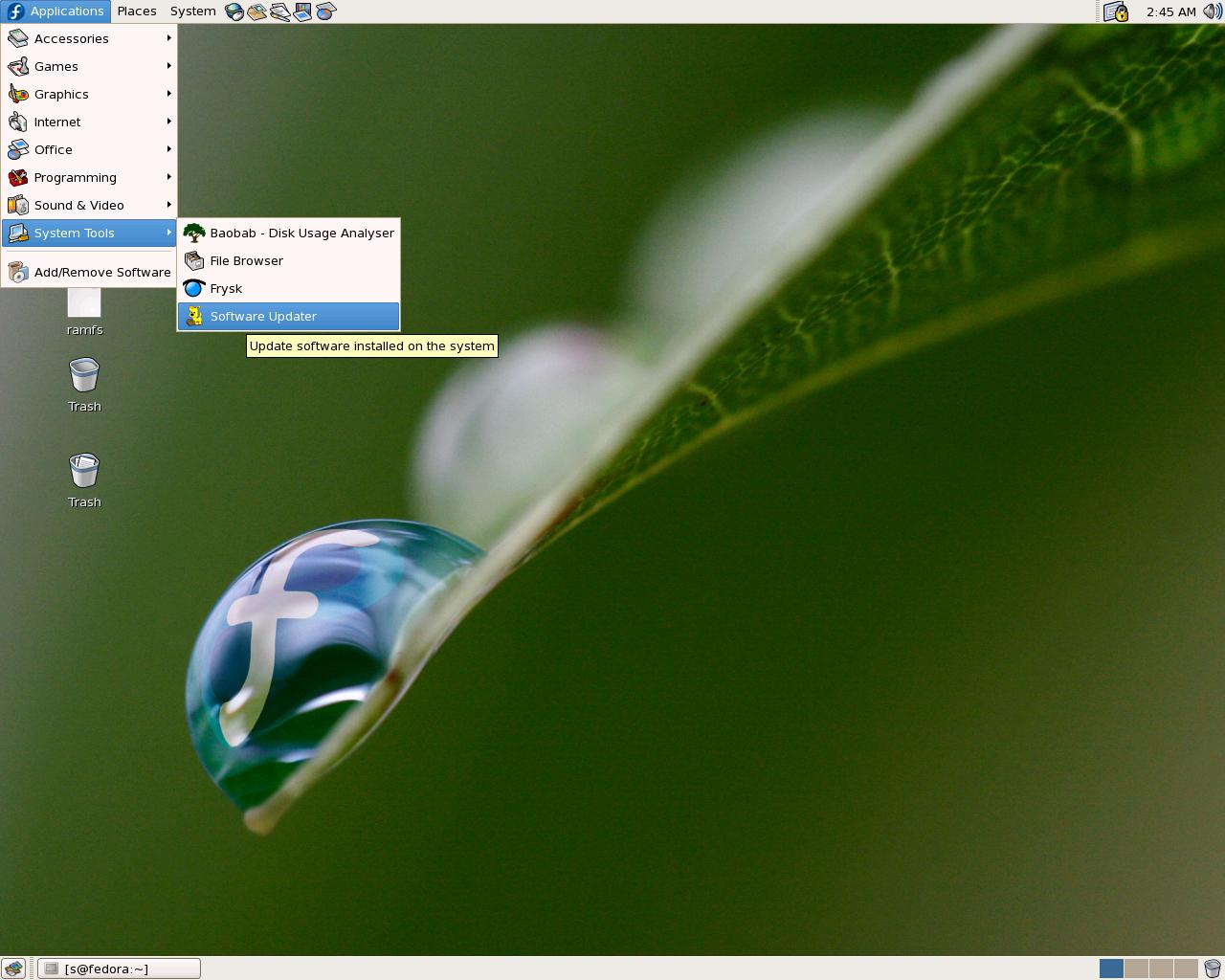Select the ramfs desktop icon
Viewport: 1225px width, 980px height.
(84, 312)
